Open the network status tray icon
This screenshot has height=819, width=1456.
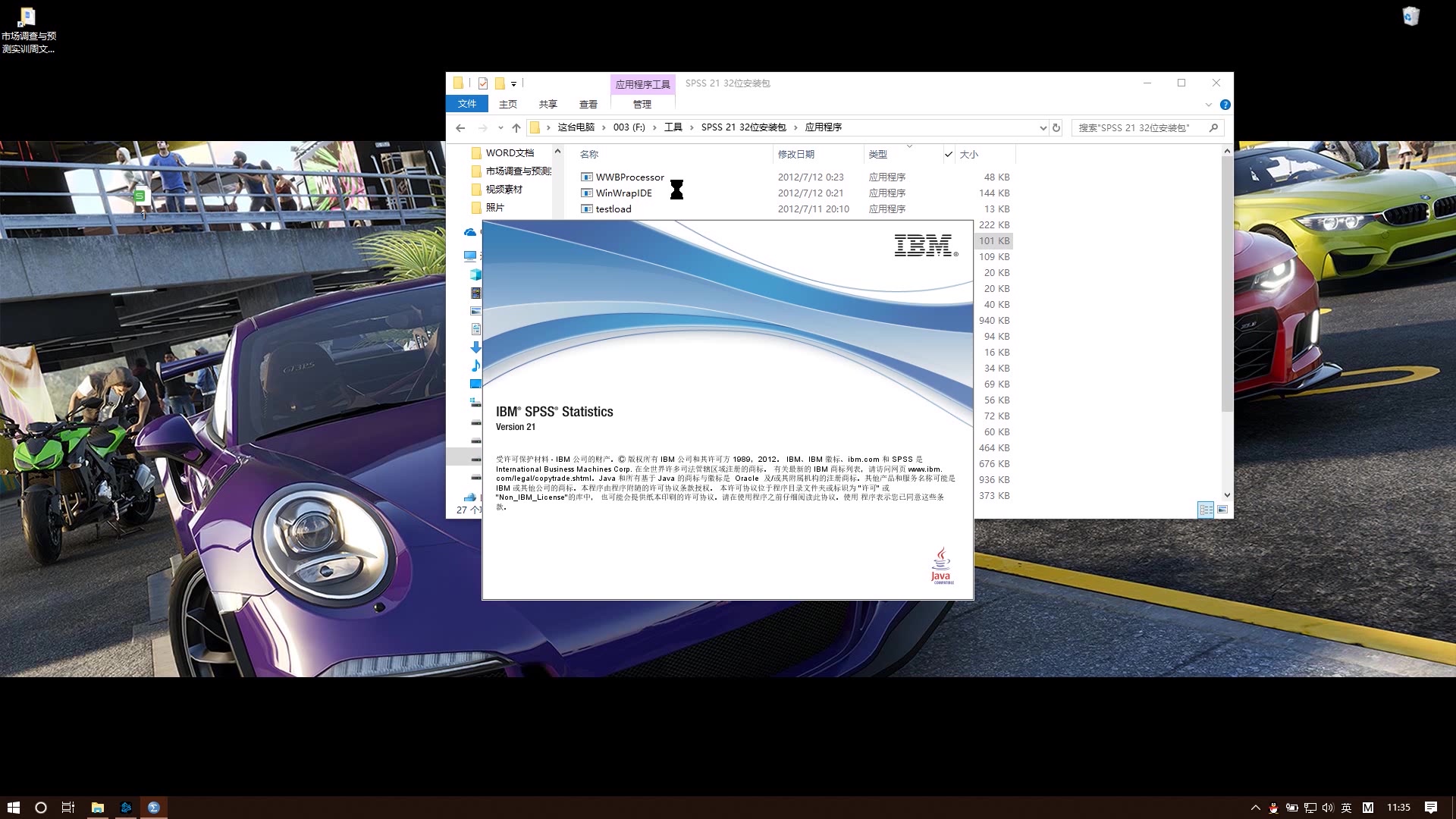coord(1310,808)
